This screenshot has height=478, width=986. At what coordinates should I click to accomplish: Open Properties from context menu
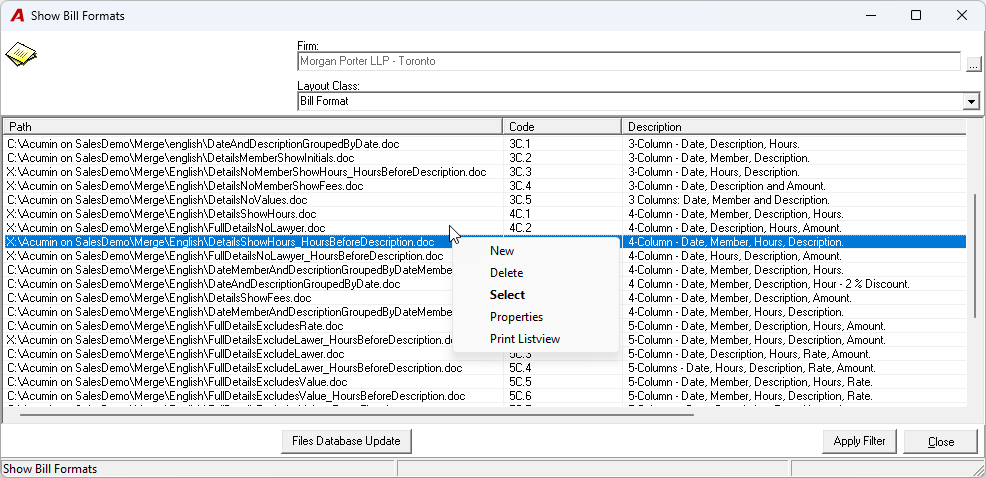point(516,317)
